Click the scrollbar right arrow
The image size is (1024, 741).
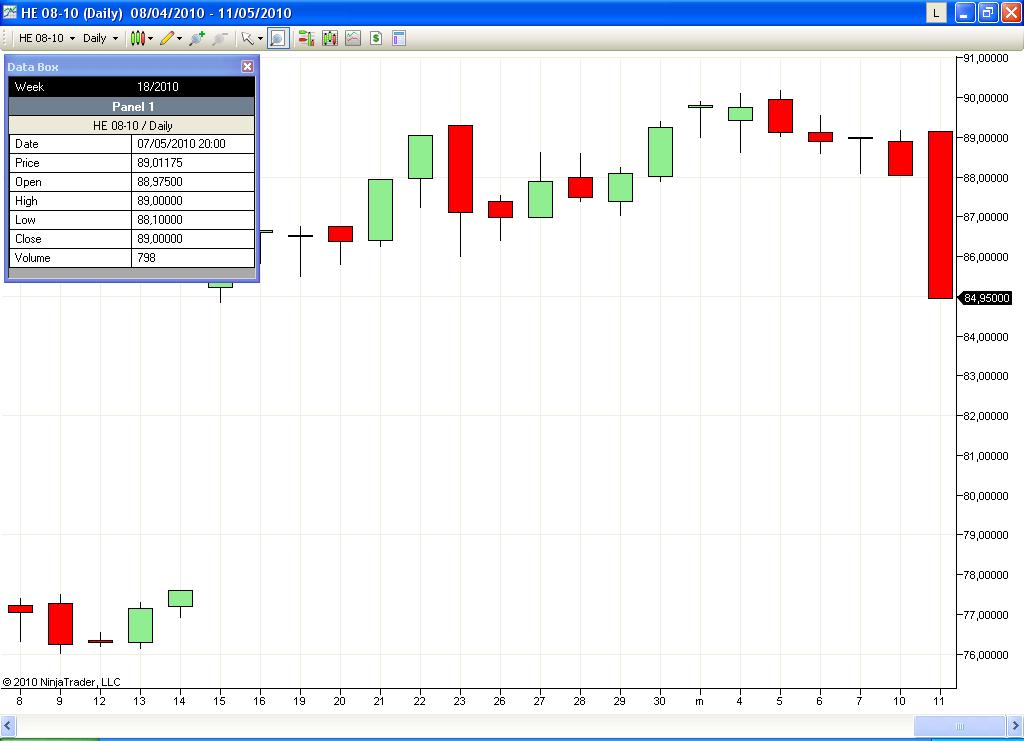tap(1015, 725)
